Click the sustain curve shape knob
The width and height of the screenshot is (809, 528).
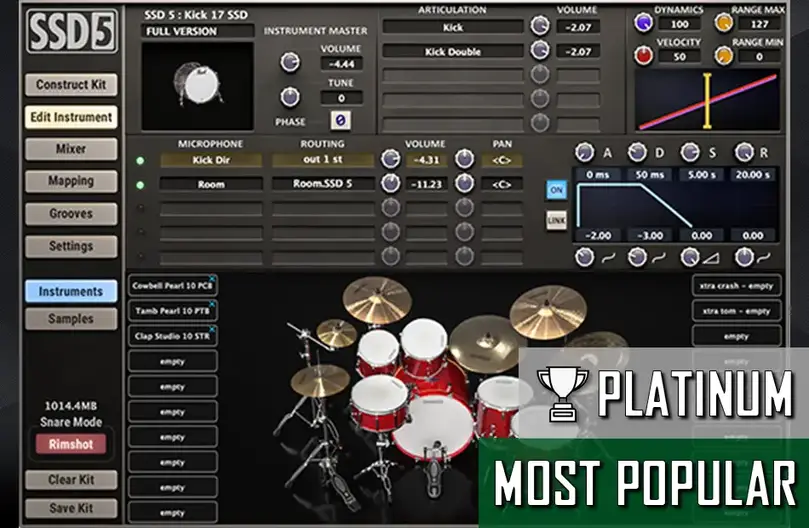pos(690,257)
